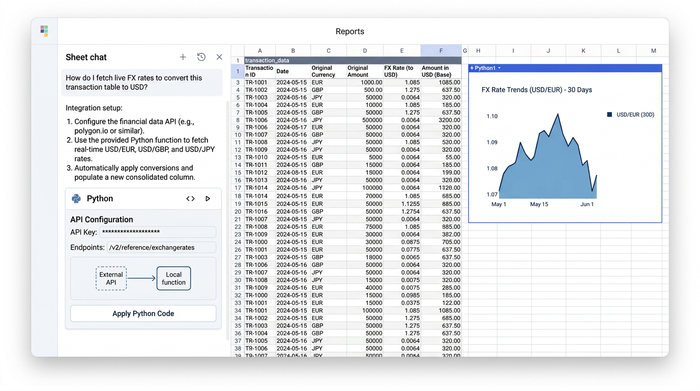This screenshot has height=391, width=700.
Task: Click the Python logo icon
Action: pyautogui.click(x=76, y=199)
